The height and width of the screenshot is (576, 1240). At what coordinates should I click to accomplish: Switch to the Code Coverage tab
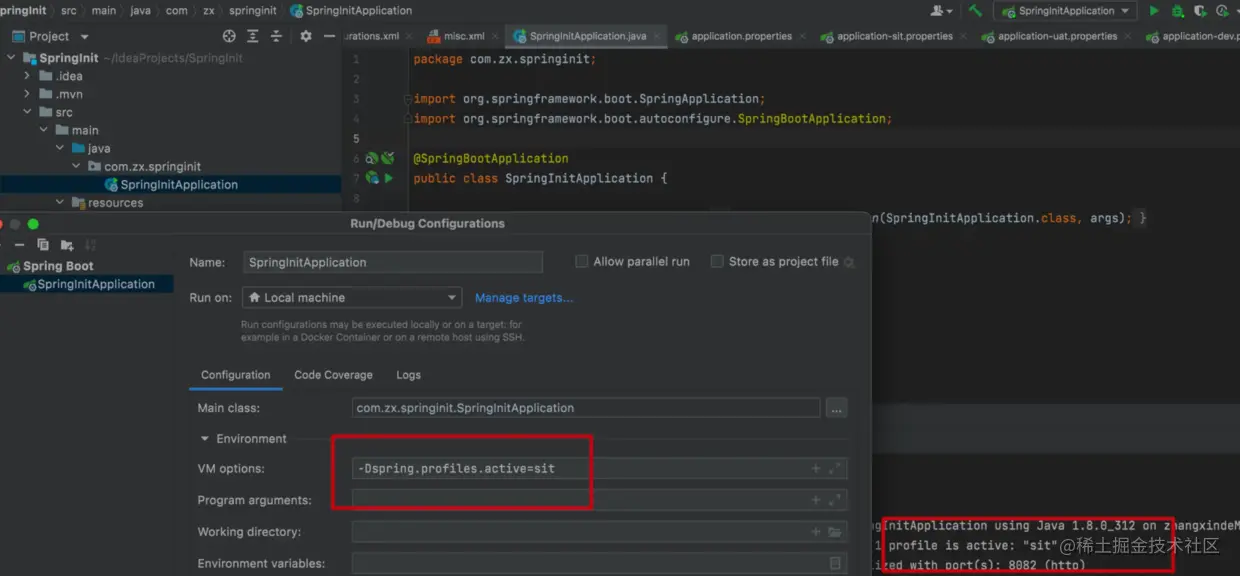(333, 375)
